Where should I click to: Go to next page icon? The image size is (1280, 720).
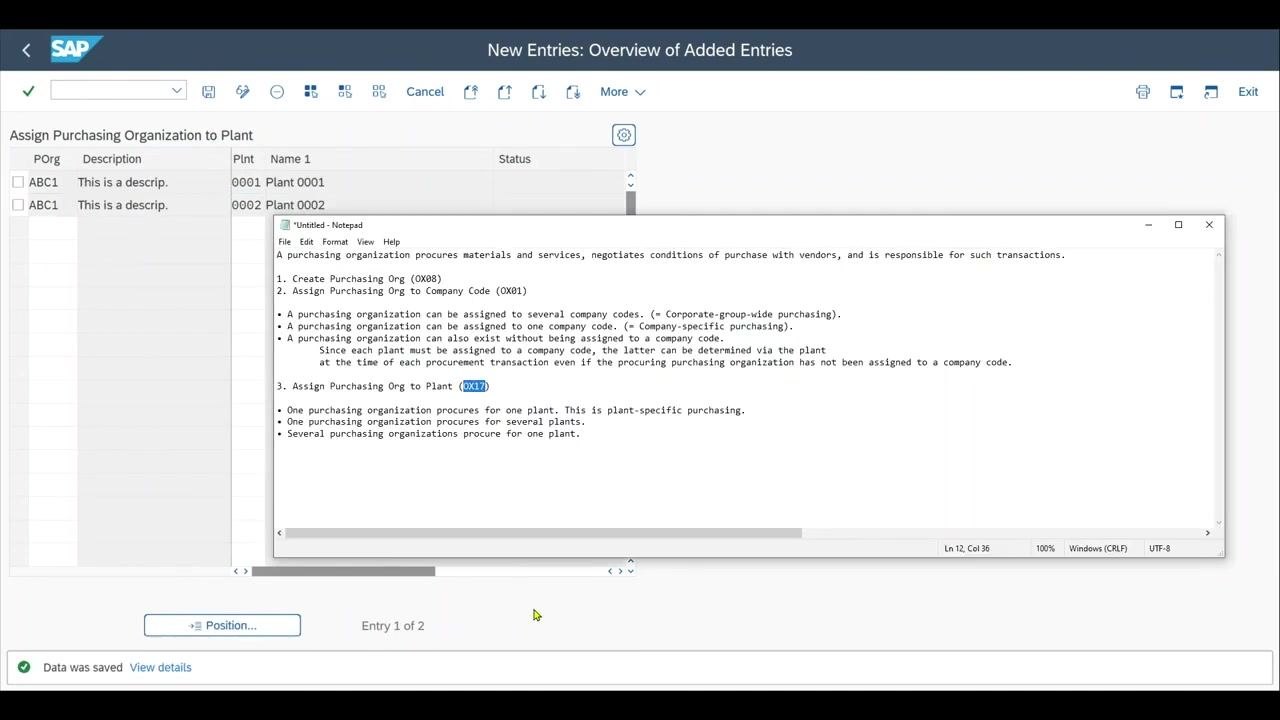pyautogui.click(x=539, y=92)
